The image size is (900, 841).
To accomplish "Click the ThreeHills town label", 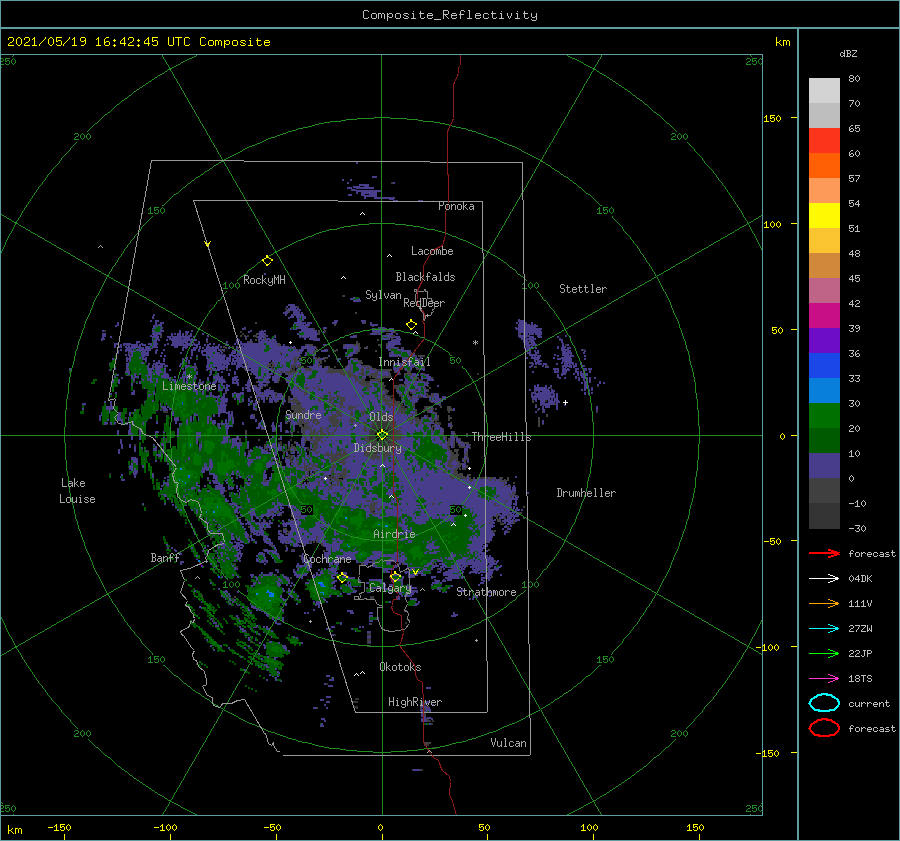I will pyautogui.click(x=502, y=437).
